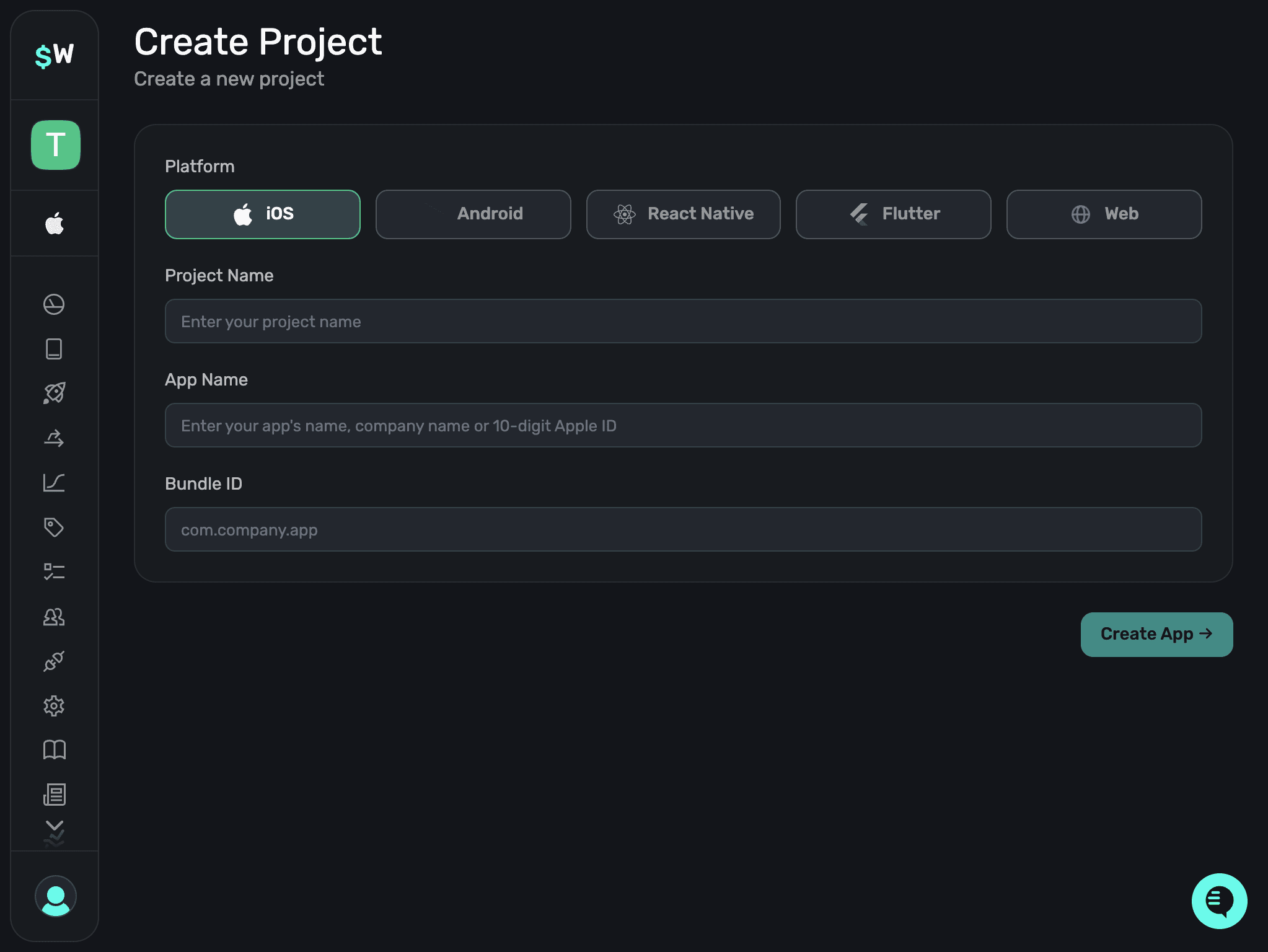
Task: Select the checklist tasks icon in sidebar
Action: pyautogui.click(x=55, y=571)
